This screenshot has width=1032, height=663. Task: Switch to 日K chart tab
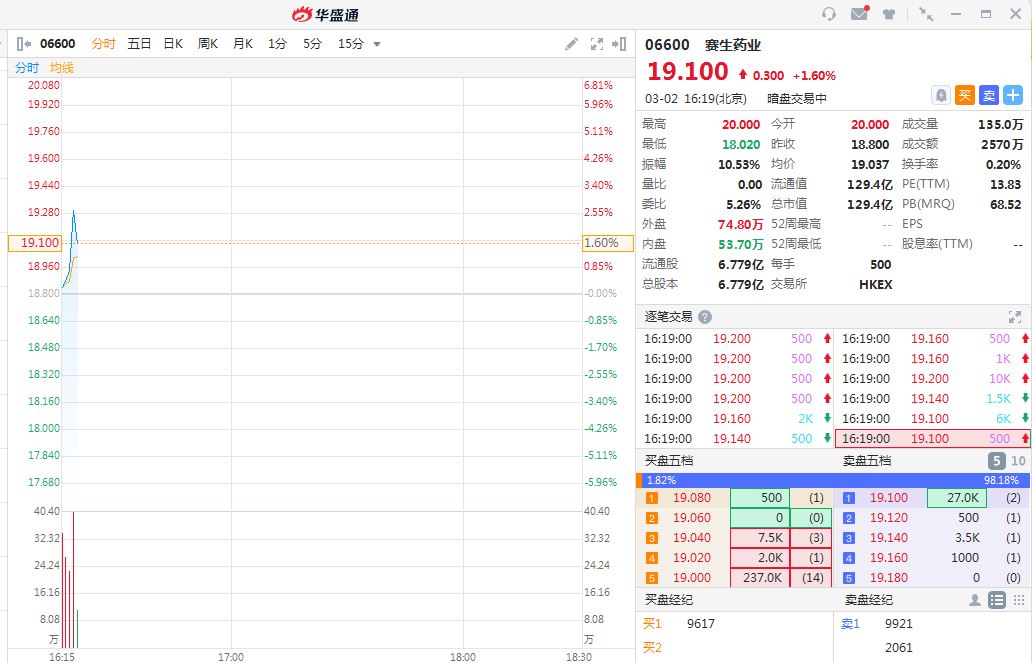click(x=173, y=44)
